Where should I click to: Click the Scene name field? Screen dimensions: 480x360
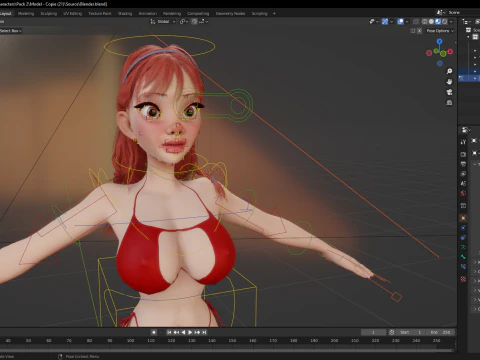coord(464,12)
